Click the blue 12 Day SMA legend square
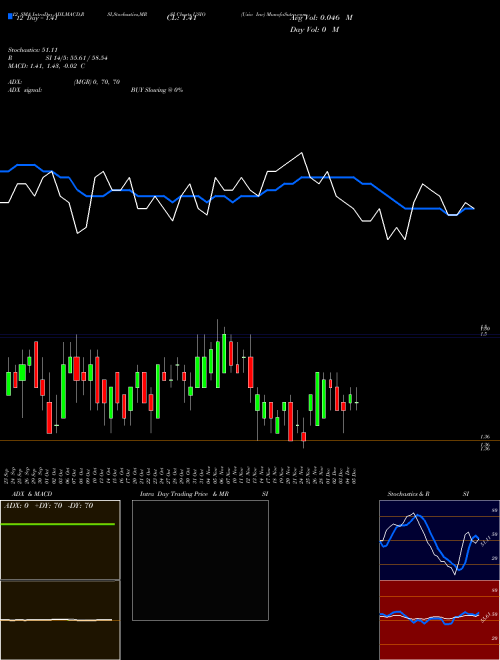500x660 pixels. tap(11, 17)
